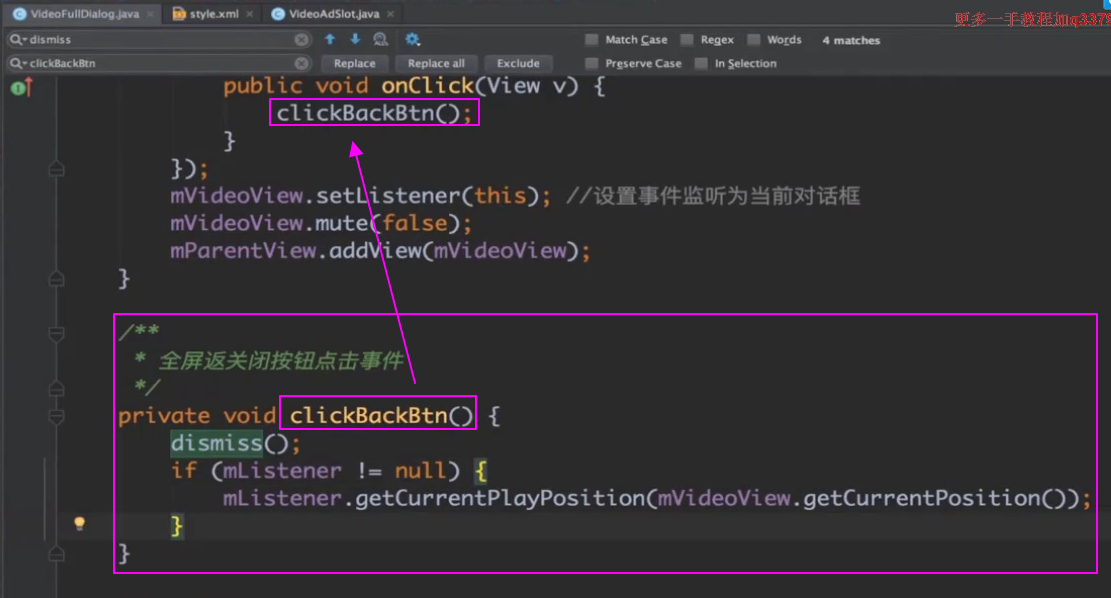The image size is (1111, 598).
Task: Click inside the dismiss search input
Action: (159, 39)
